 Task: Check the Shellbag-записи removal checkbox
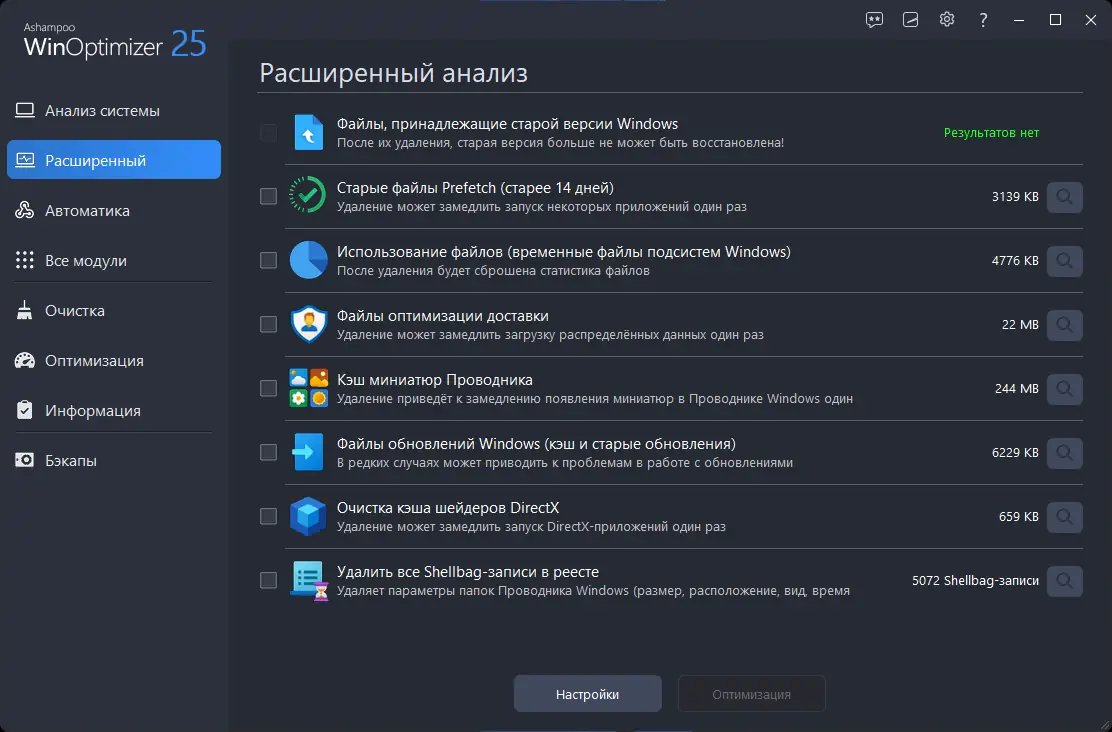click(267, 581)
